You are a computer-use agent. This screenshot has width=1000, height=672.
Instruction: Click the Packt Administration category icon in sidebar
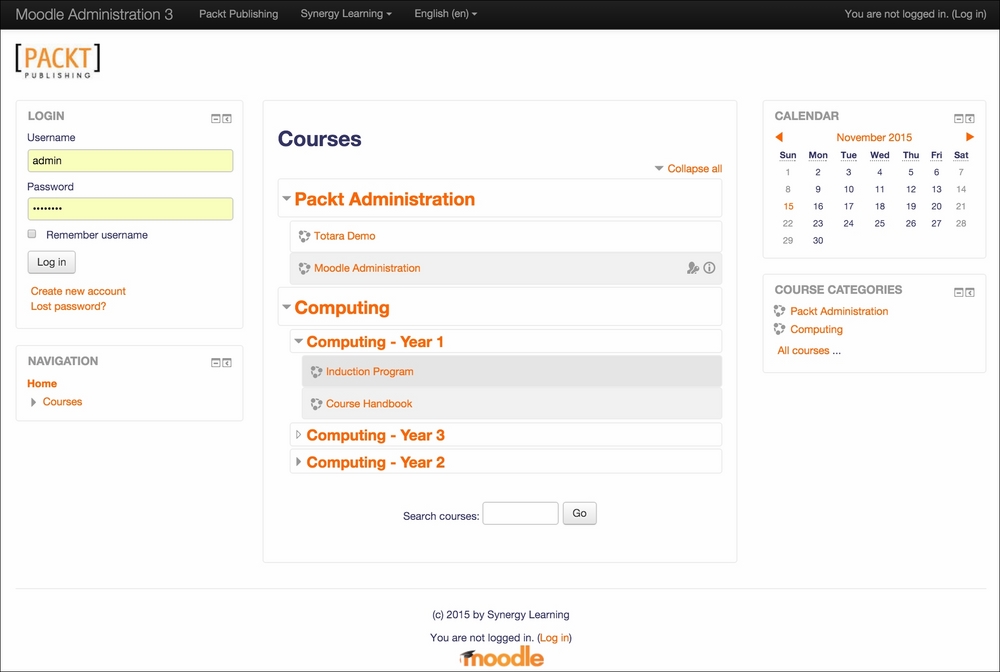(779, 311)
